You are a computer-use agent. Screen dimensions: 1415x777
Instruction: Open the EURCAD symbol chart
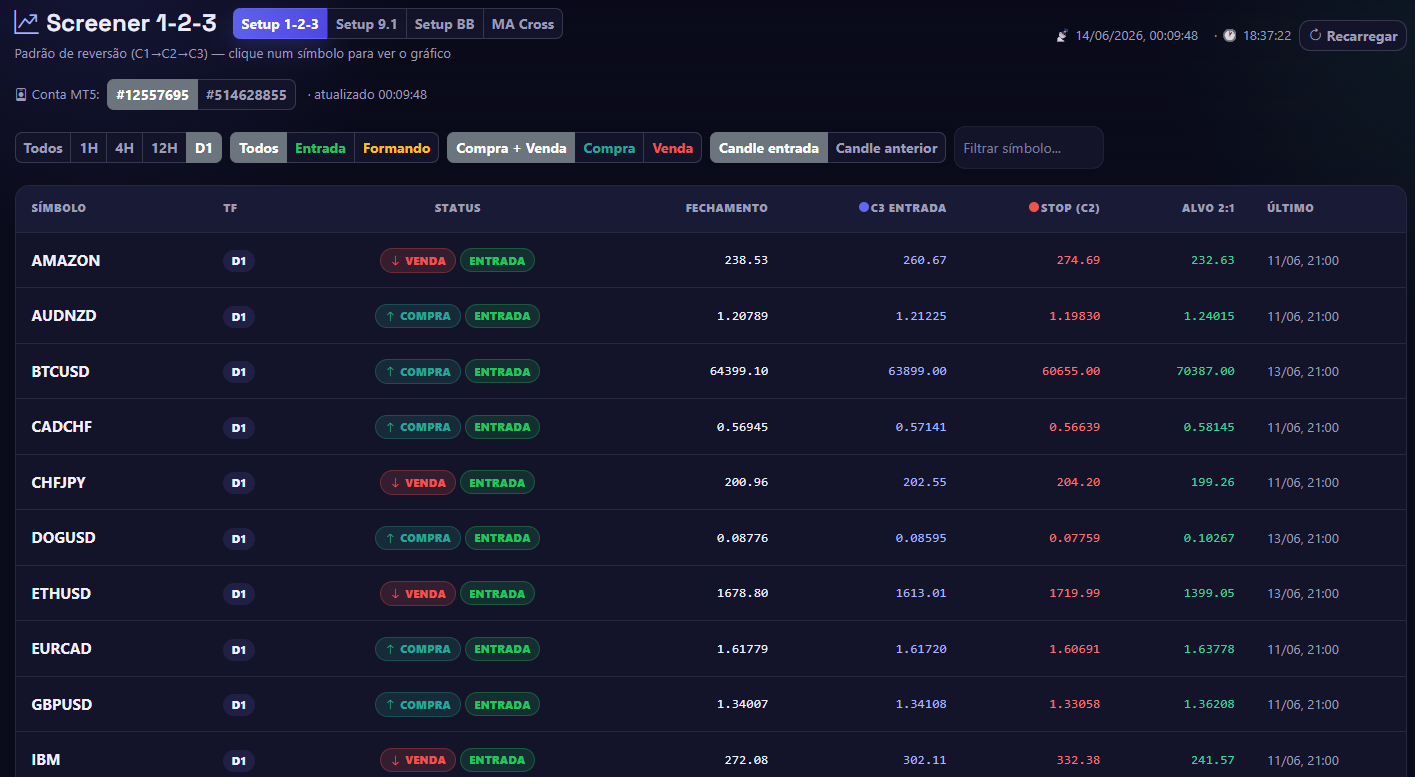point(62,649)
